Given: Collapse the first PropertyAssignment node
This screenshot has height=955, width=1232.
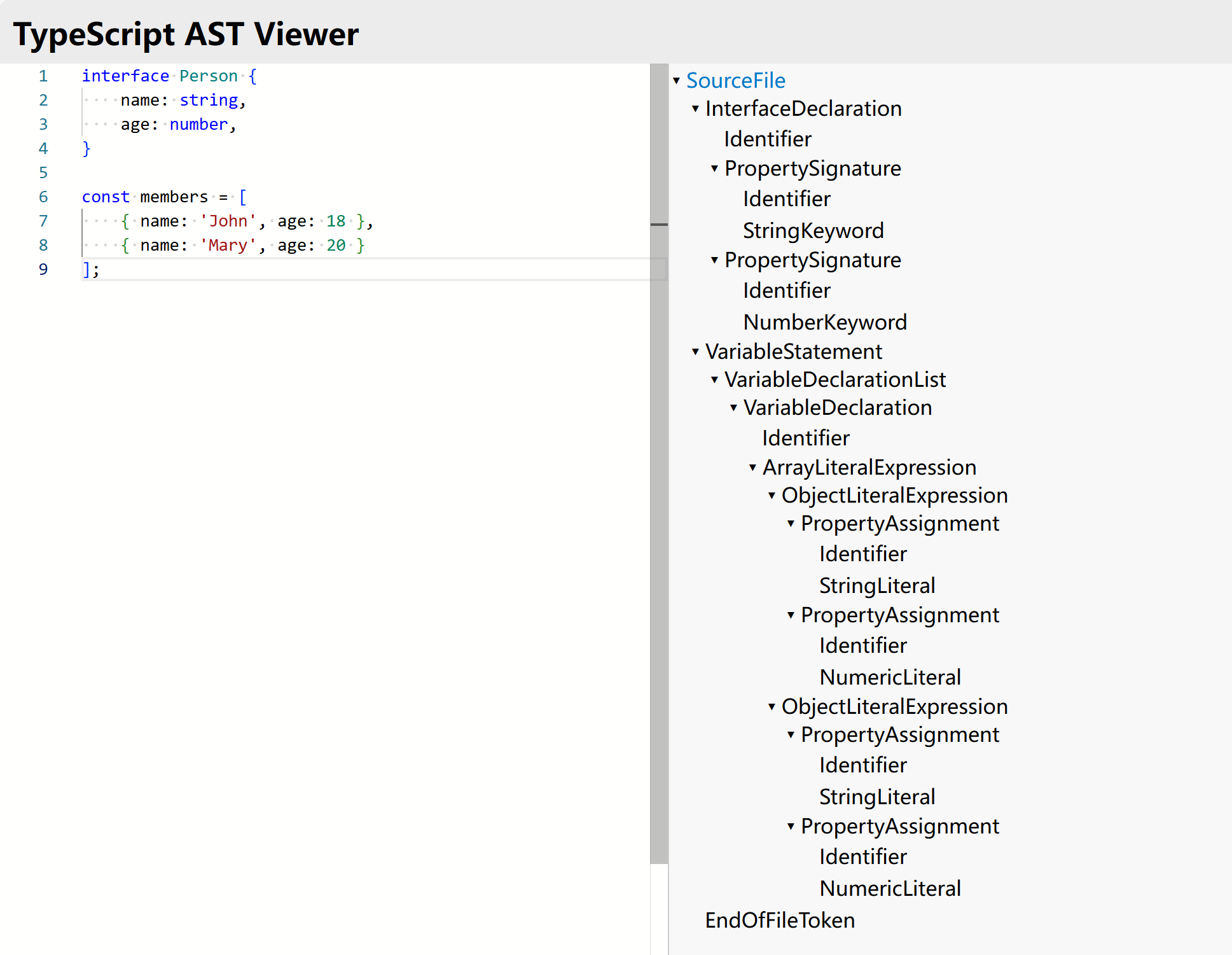Looking at the screenshot, I should (791, 524).
